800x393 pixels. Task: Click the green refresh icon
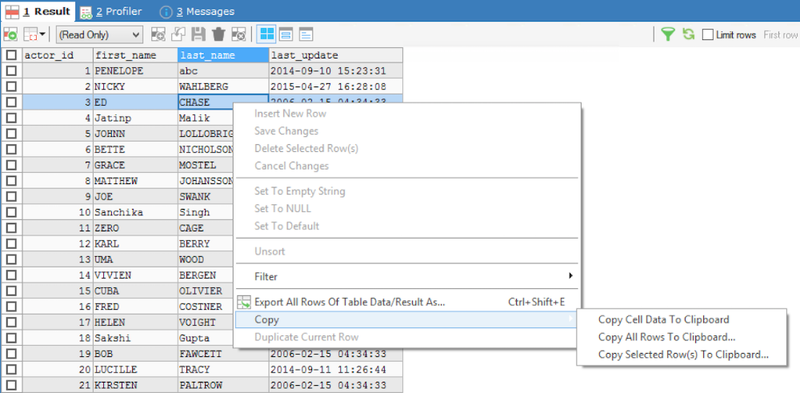[x=689, y=35]
